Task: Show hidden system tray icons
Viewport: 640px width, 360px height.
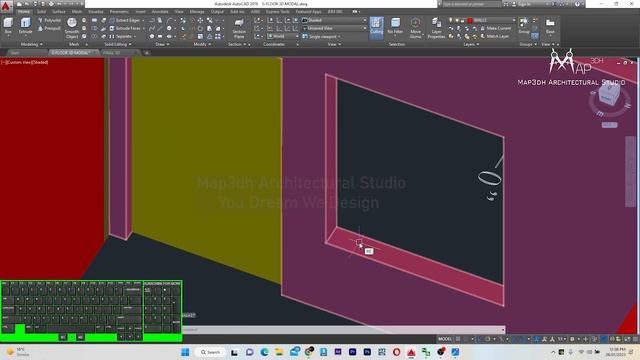Action: (553, 352)
